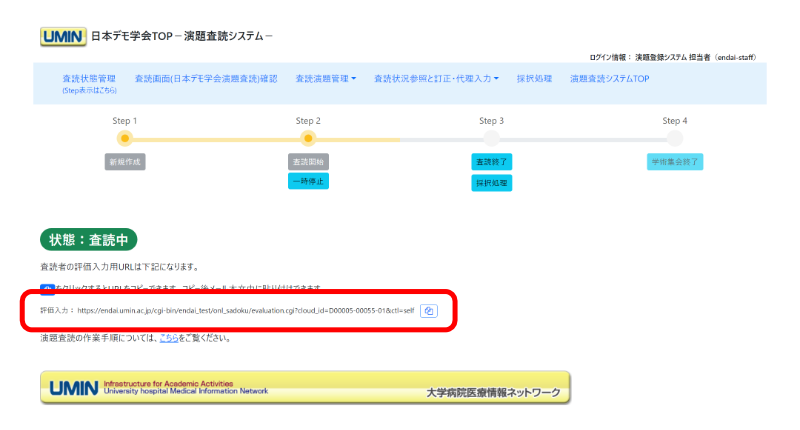
Task: Click the 査読終了 button under Step 3
Action: (491, 162)
